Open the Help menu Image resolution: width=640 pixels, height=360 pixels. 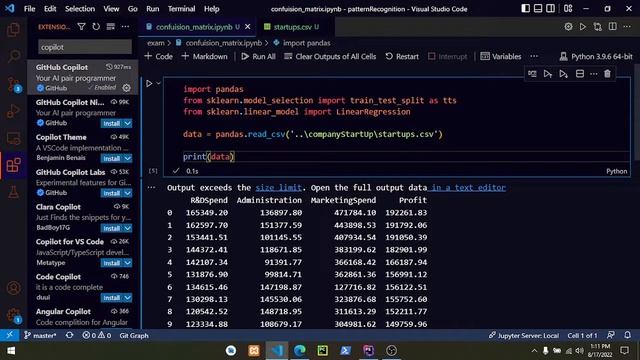pos(211,9)
